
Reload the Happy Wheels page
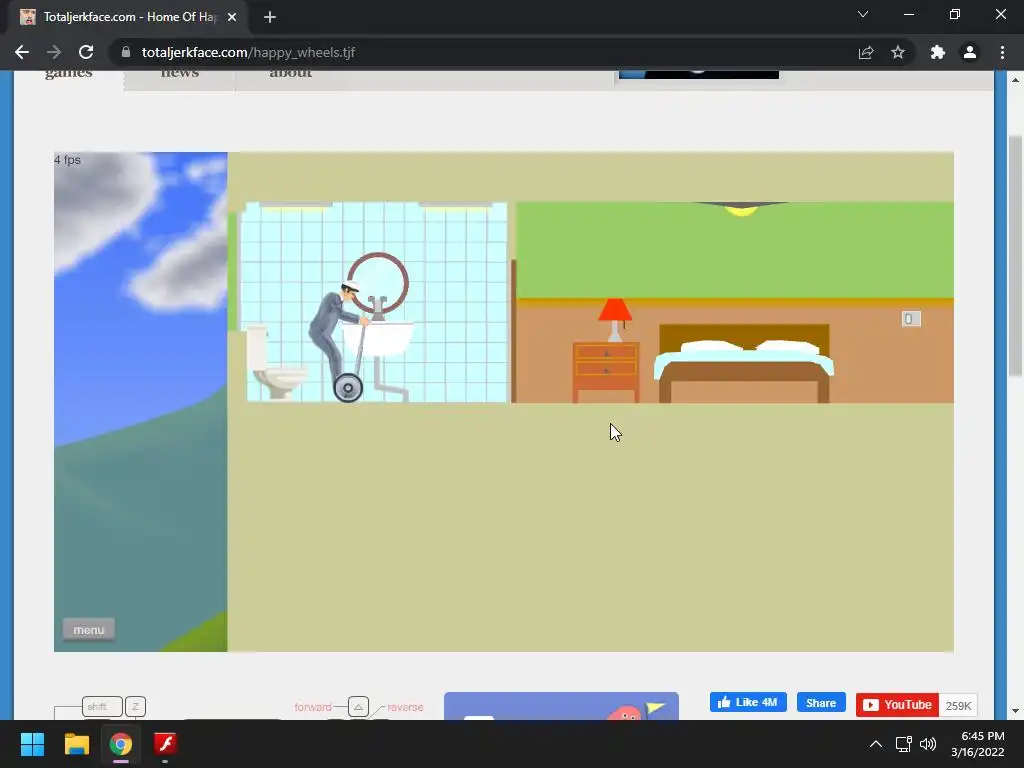86,52
